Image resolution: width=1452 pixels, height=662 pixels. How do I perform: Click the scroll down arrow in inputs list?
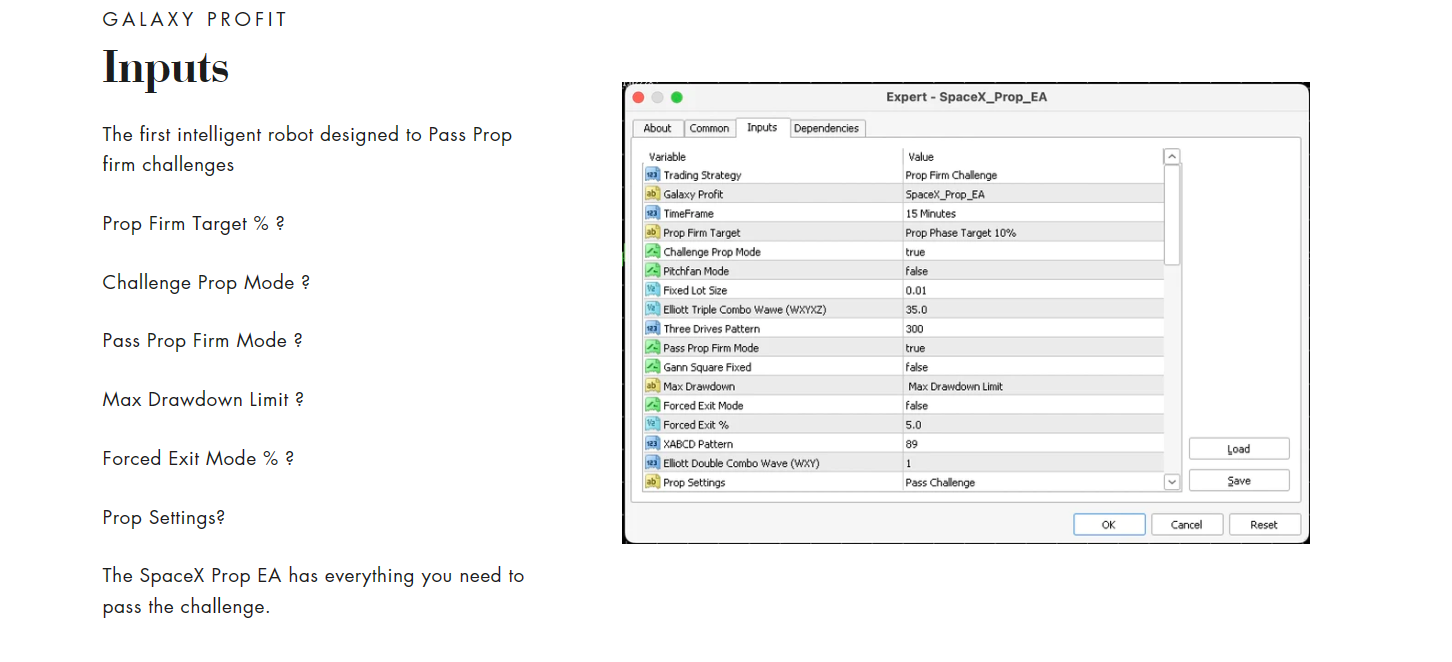(x=1172, y=482)
